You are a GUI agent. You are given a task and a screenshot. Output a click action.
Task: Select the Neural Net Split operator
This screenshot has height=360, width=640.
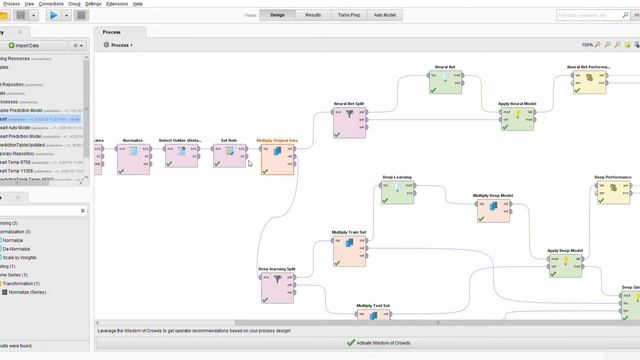pos(349,123)
